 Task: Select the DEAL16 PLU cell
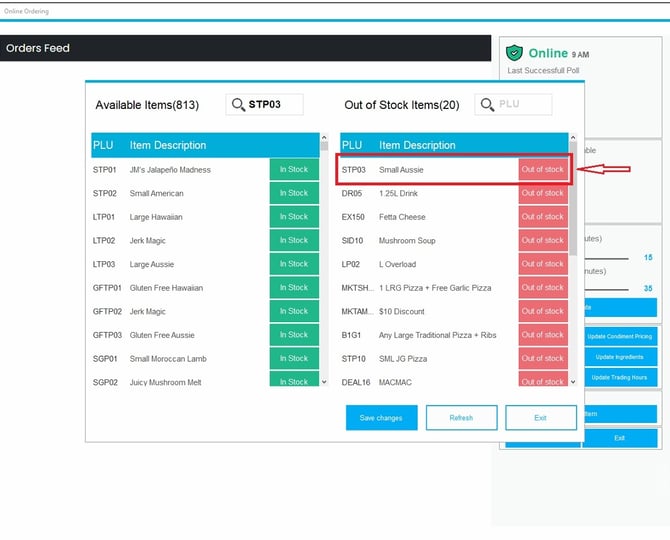tap(356, 382)
